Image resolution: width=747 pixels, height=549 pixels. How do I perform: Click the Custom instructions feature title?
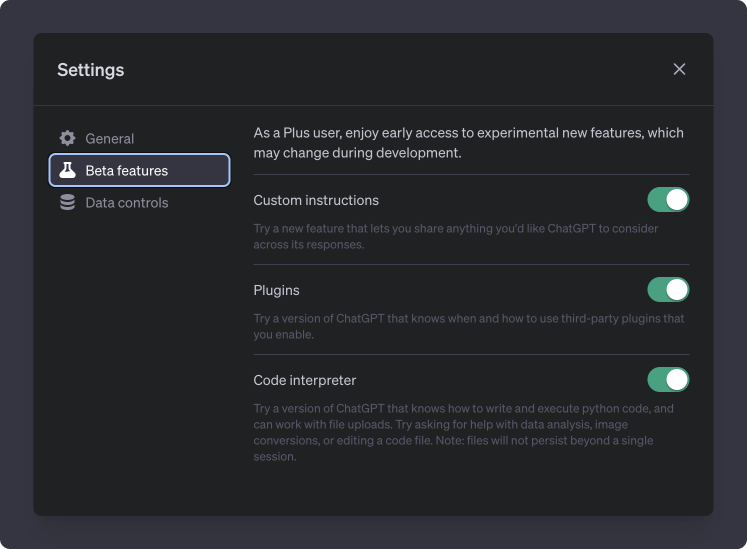click(316, 200)
